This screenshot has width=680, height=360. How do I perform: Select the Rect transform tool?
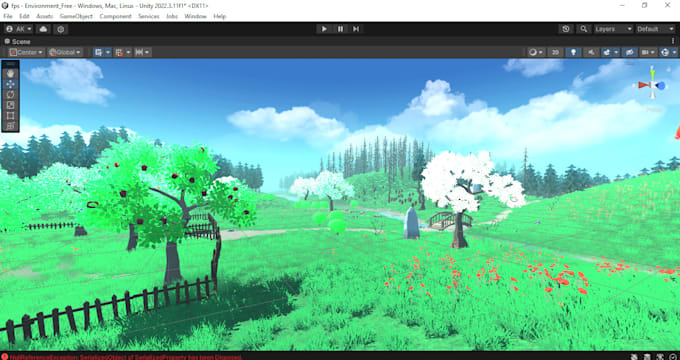click(11, 116)
